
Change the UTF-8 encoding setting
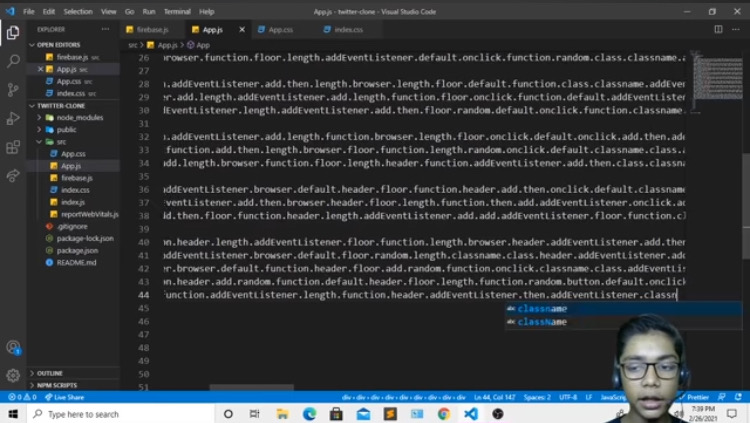[568, 397]
